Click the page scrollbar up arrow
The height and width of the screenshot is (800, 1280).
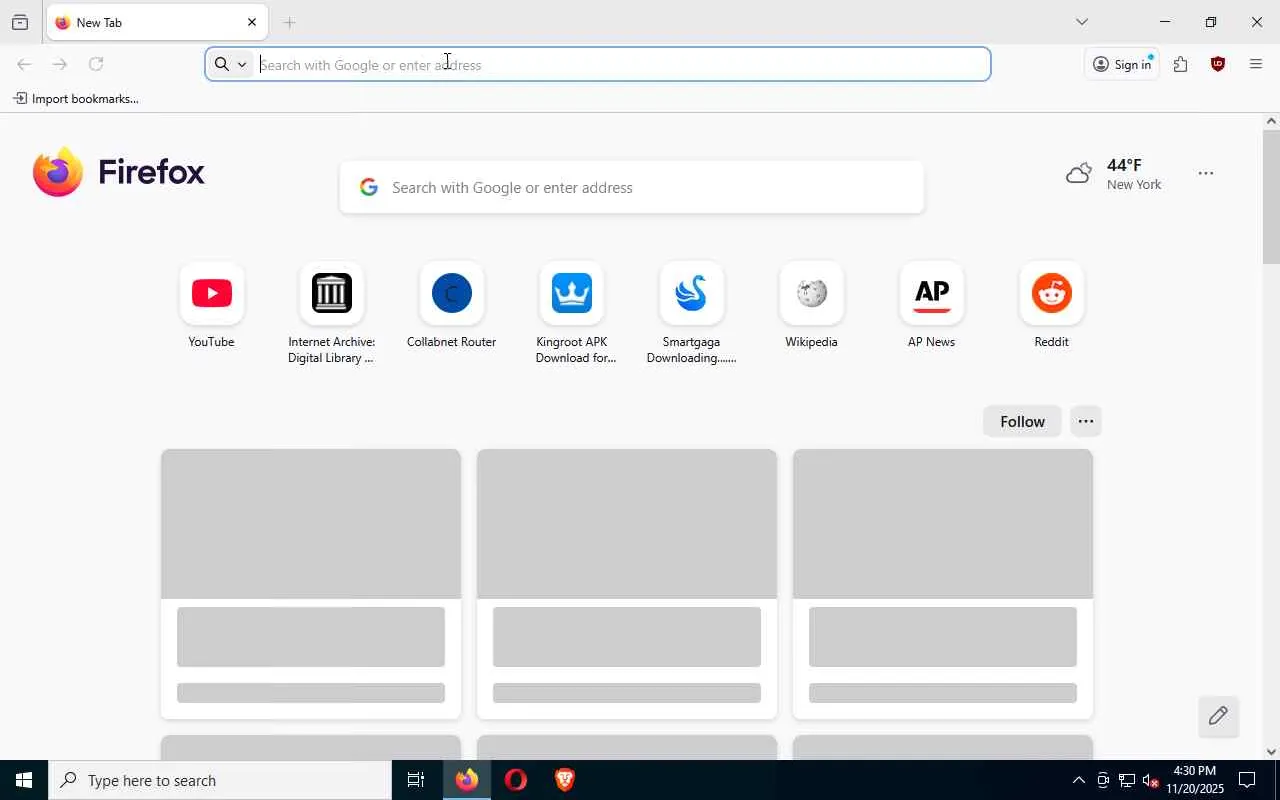click(x=1271, y=122)
